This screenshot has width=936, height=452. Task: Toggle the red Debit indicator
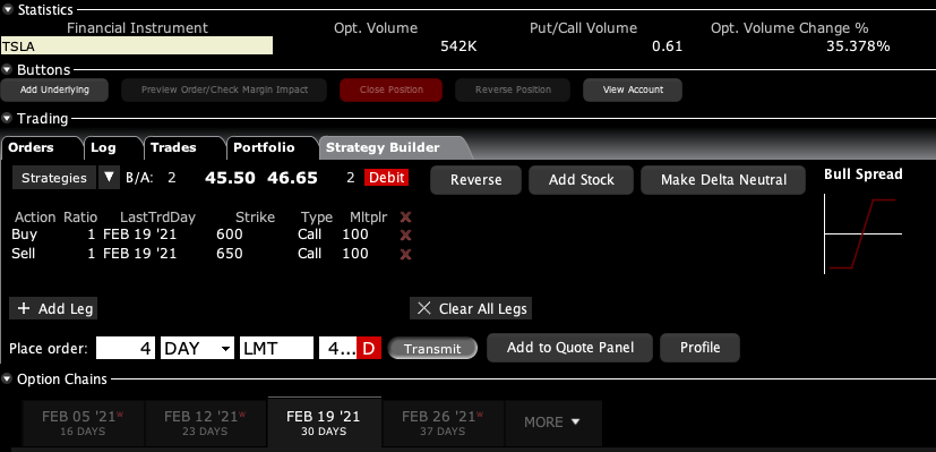coord(386,178)
